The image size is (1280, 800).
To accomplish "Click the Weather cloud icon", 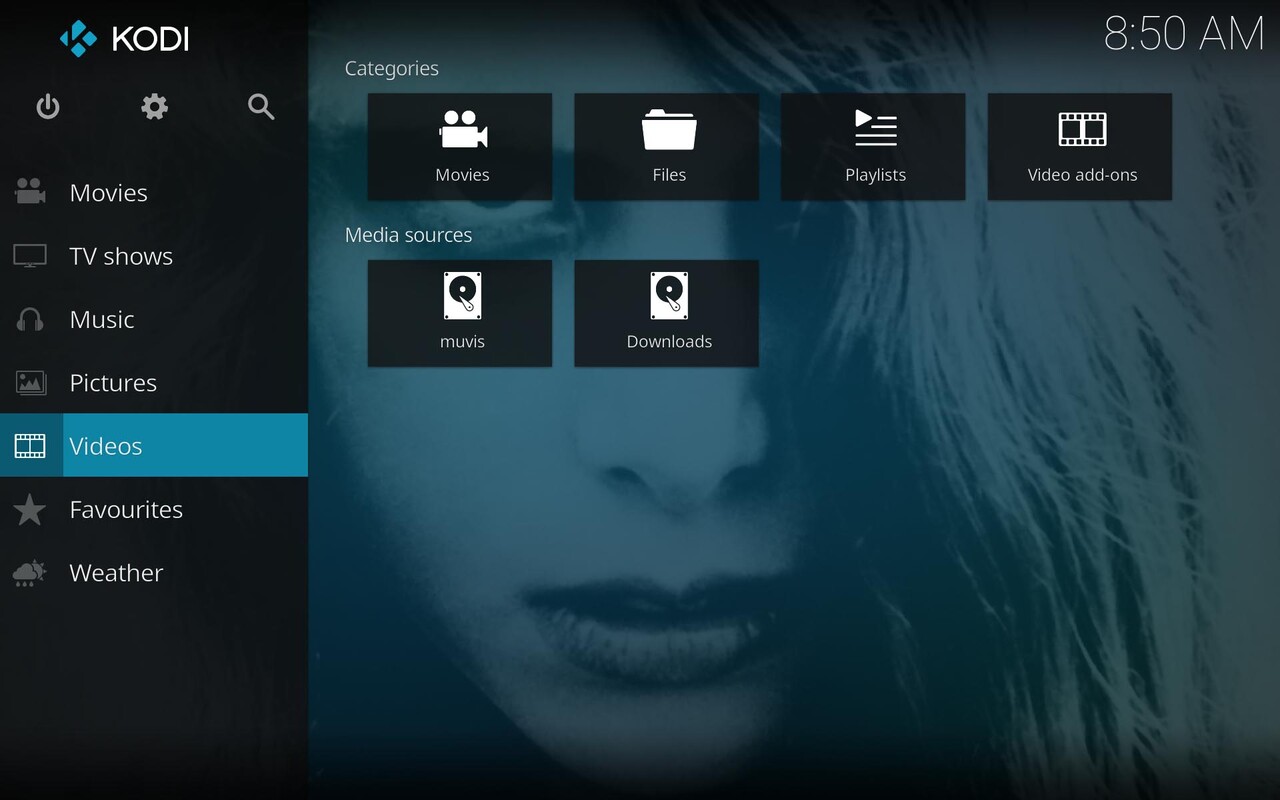I will pyautogui.click(x=30, y=573).
